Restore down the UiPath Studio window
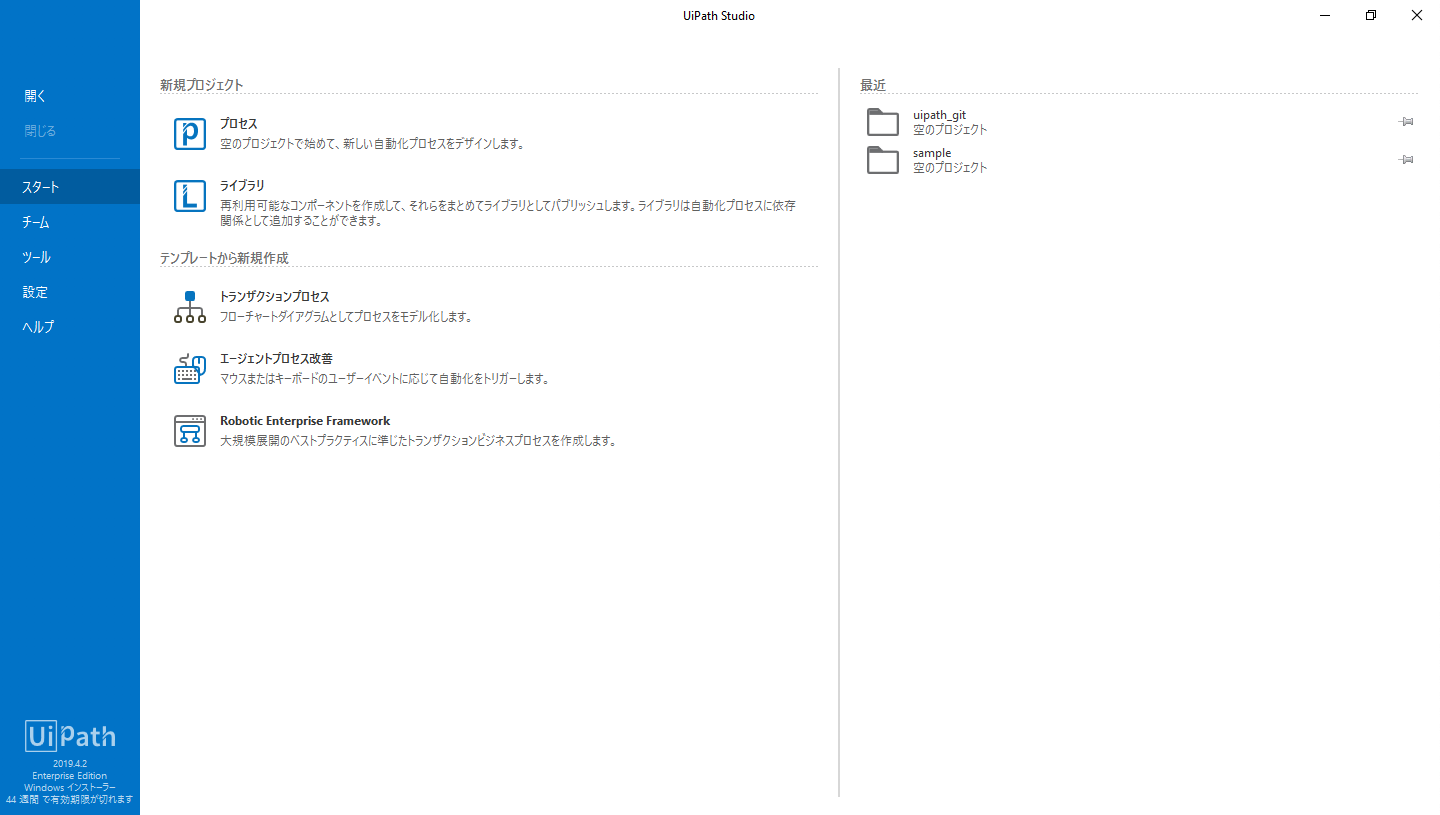The image size is (1440, 815). pyautogui.click(x=1370, y=15)
